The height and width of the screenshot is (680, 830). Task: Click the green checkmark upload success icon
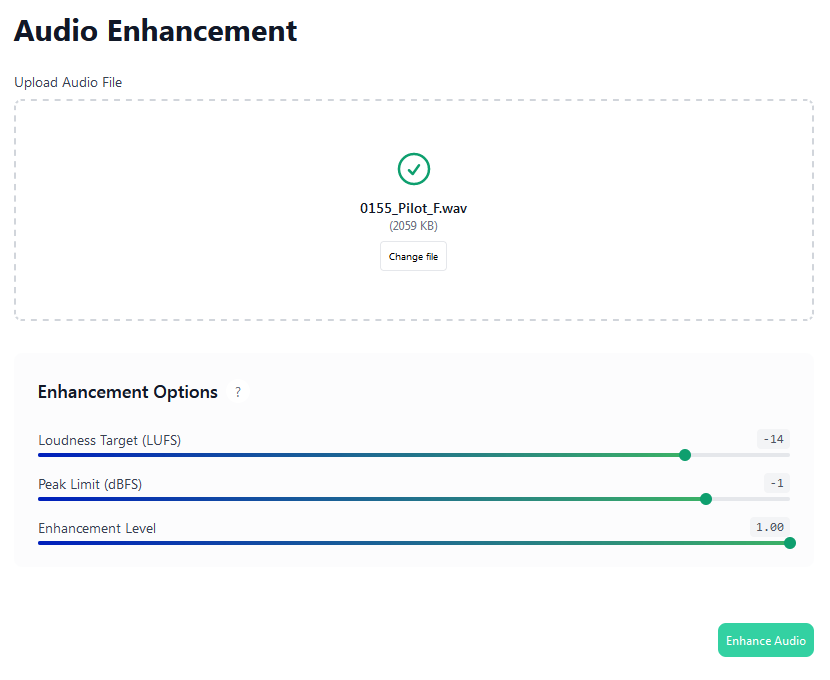(x=413, y=169)
